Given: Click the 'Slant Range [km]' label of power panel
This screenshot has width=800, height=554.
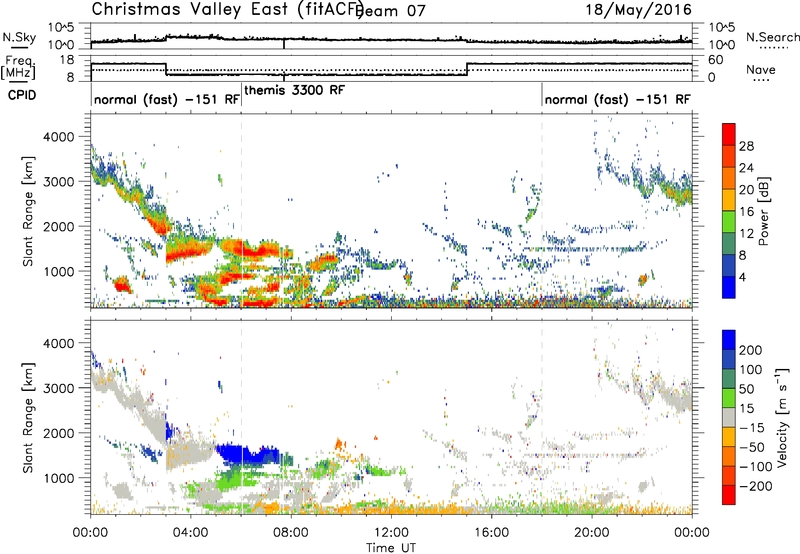Looking at the screenshot, I should tap(28, 211).
